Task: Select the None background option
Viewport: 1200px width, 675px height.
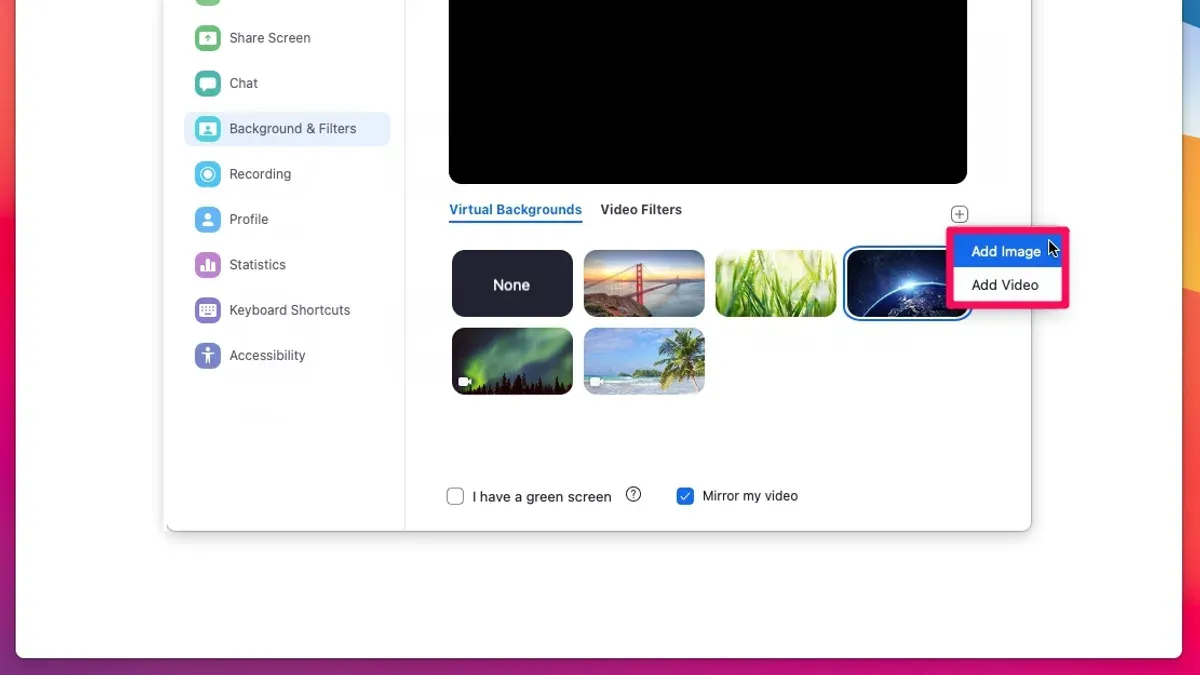Action: [512, 284]
